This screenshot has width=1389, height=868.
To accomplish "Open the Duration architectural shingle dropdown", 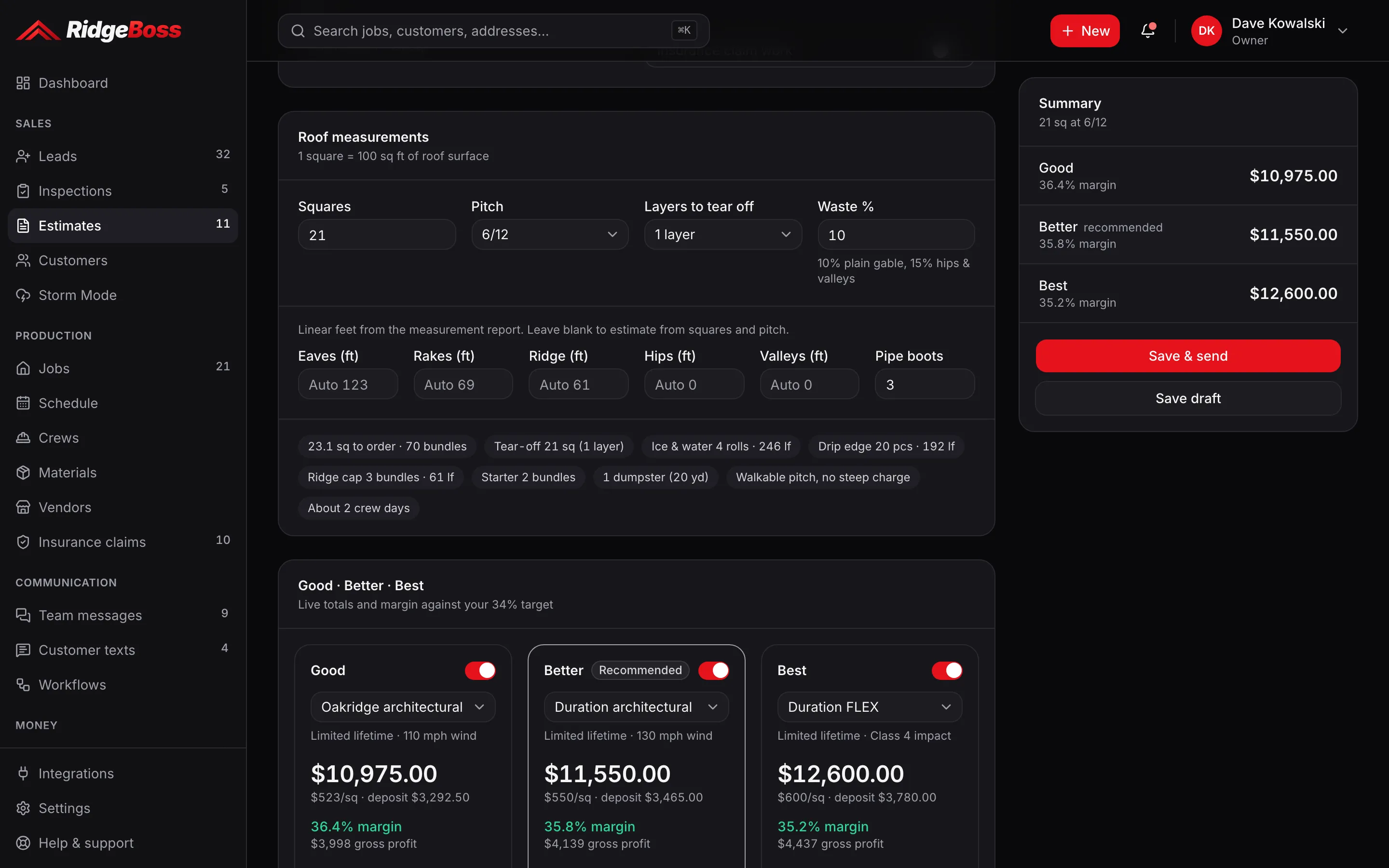I will [x=636, y=706].
